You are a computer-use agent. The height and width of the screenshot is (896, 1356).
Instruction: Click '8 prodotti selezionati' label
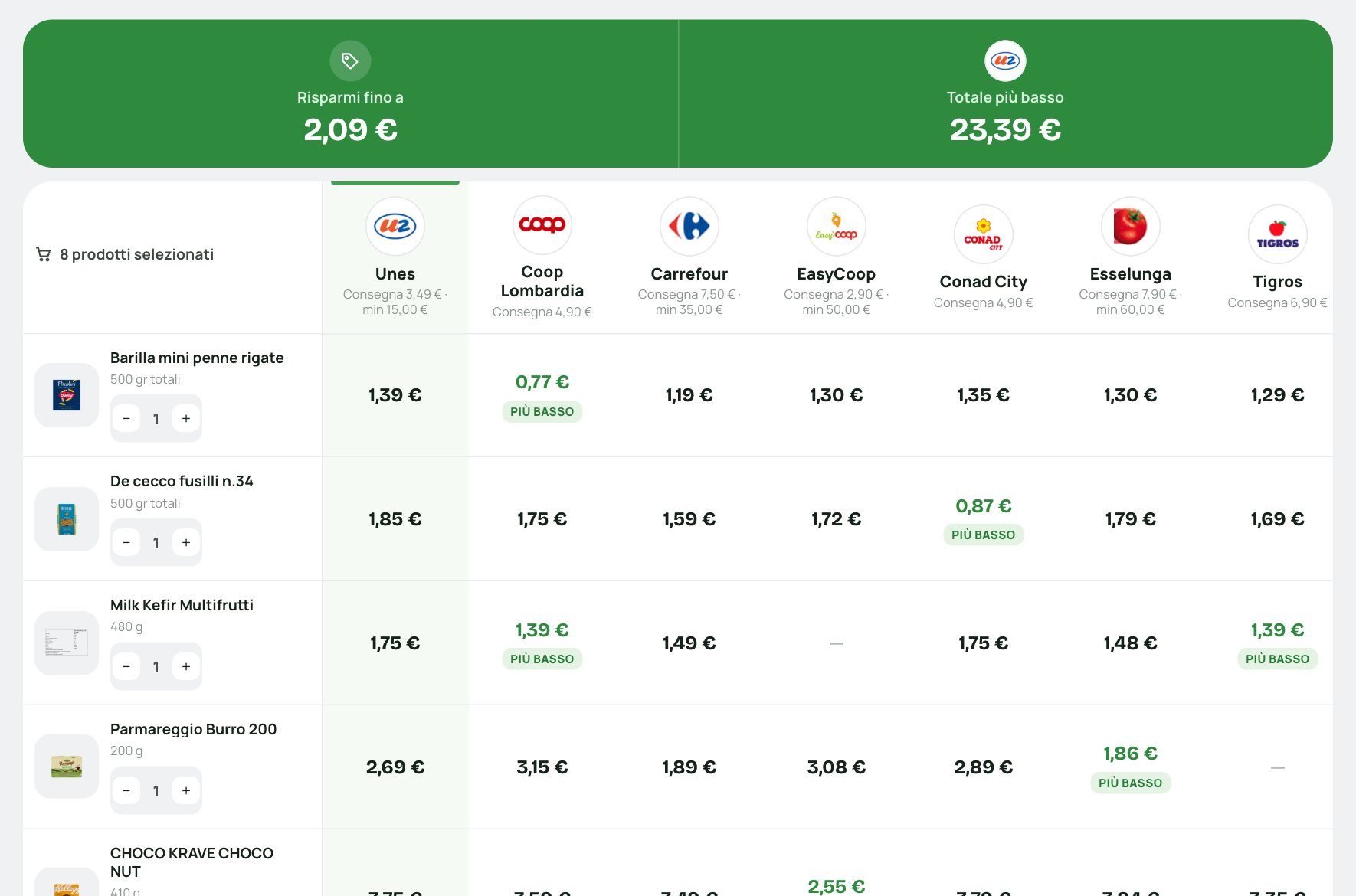(x=137, y=254)
